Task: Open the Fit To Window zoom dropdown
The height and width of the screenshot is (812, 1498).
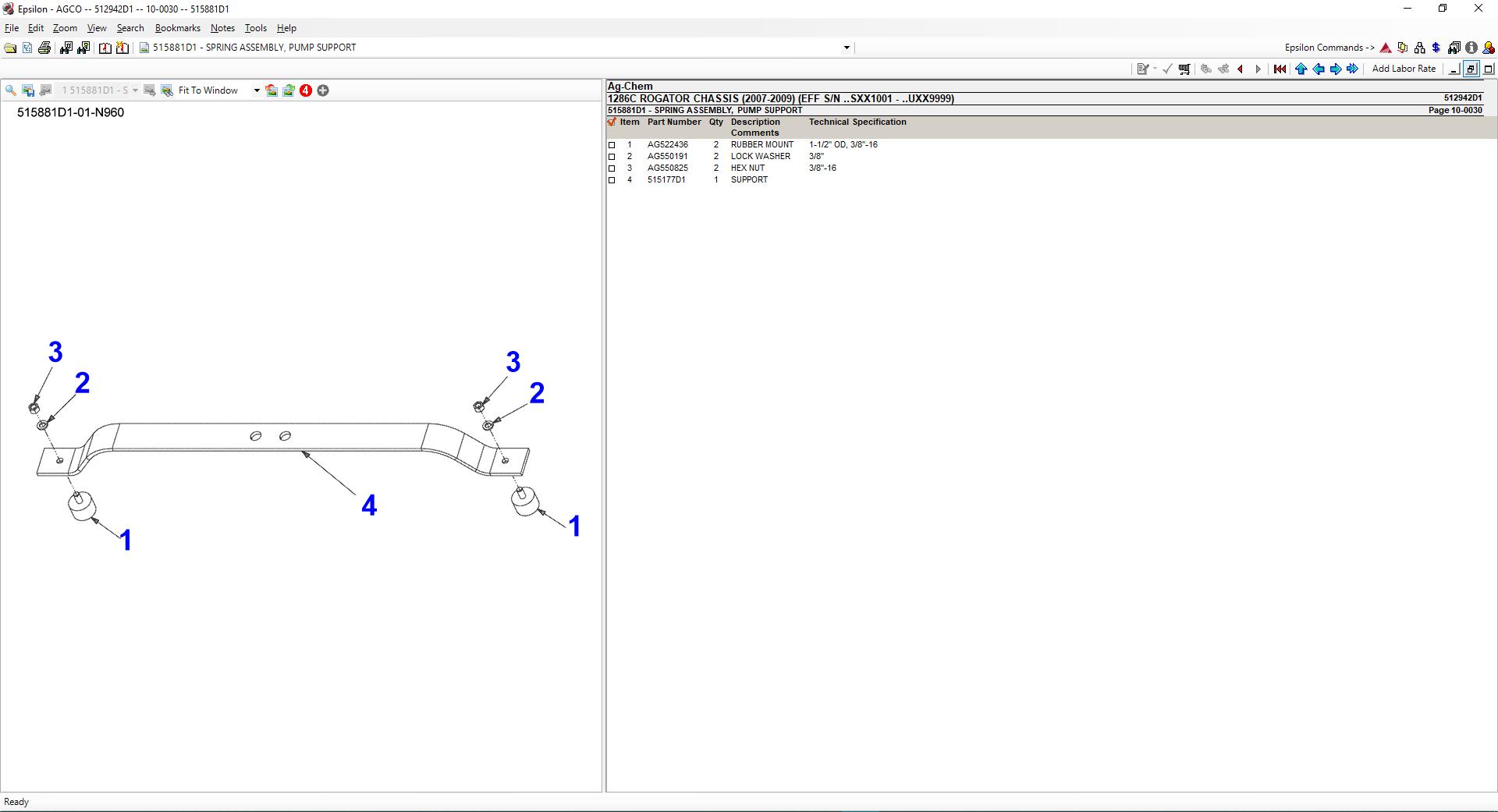Action: 257,90
